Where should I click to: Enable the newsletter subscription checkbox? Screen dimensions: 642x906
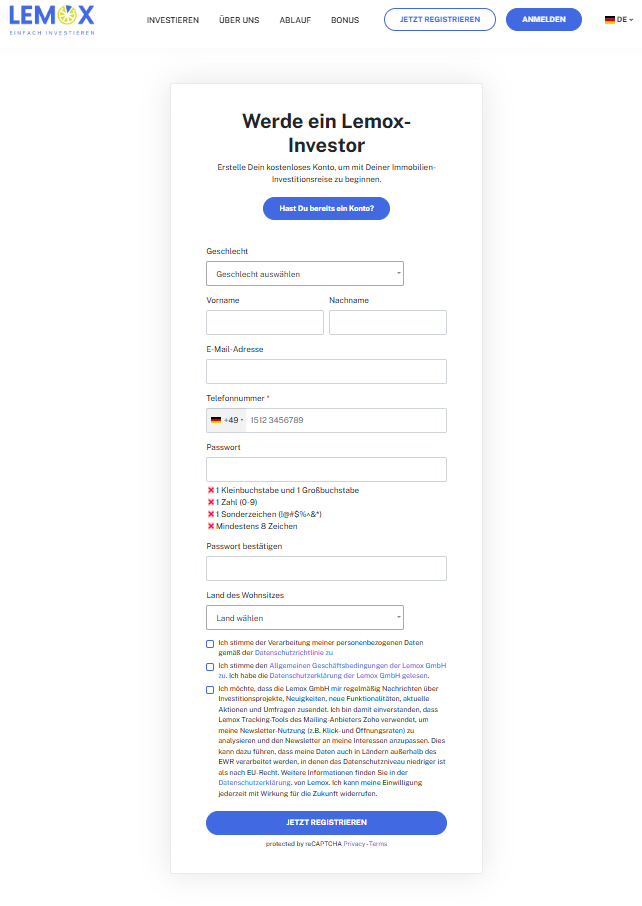[210, 690]
